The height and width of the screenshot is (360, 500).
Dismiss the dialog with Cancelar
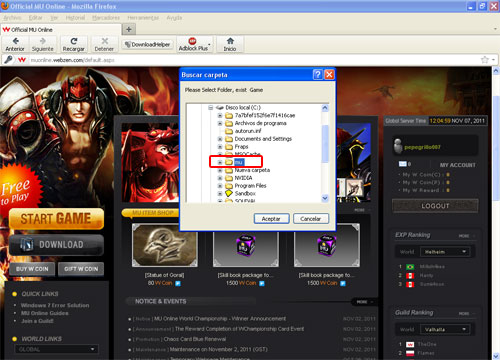point(311,219)
